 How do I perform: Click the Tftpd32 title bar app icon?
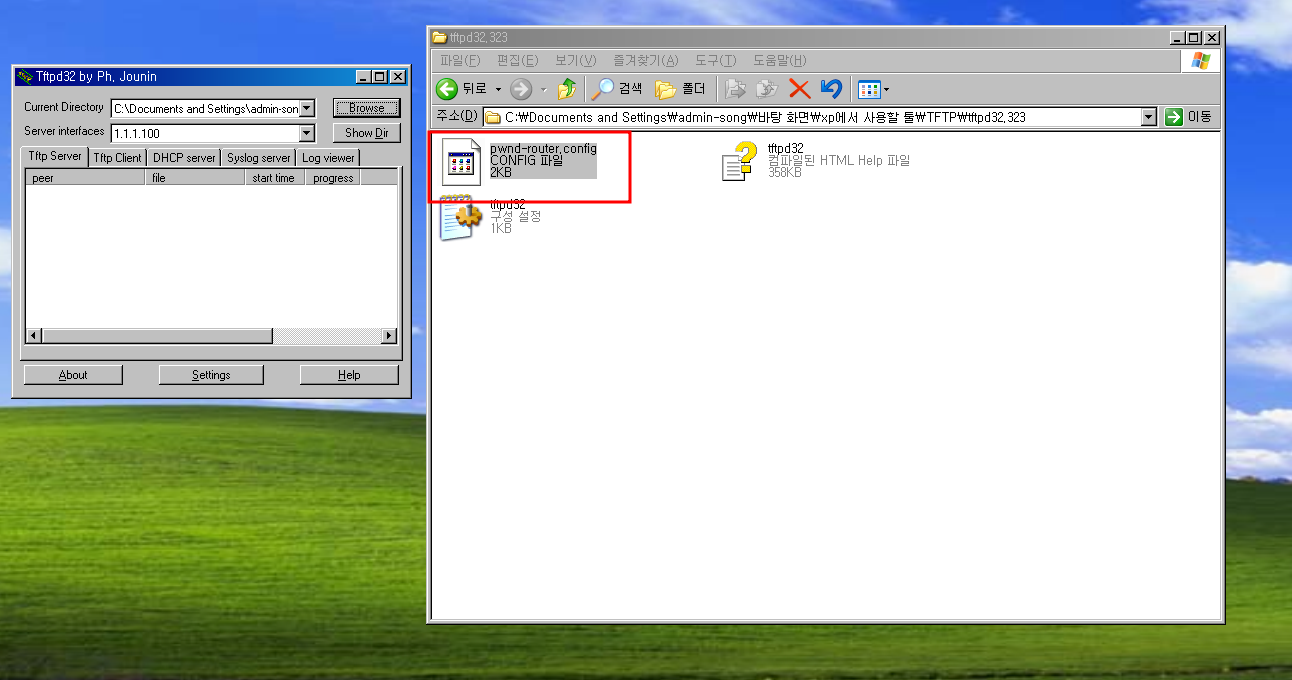(x=23, y=77)
